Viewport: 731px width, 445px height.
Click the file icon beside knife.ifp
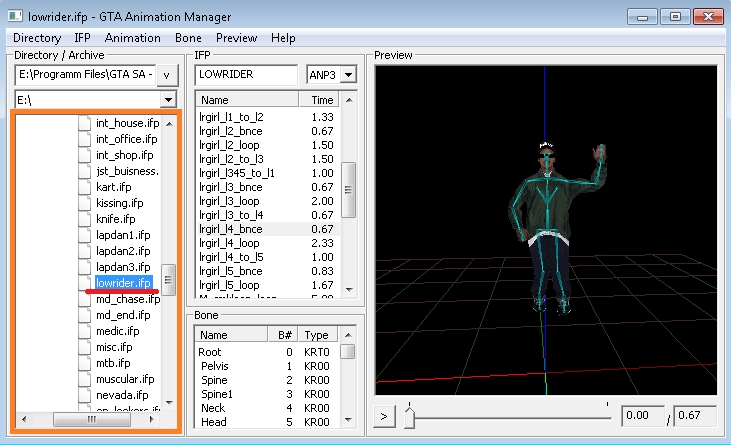coord(86,219)
